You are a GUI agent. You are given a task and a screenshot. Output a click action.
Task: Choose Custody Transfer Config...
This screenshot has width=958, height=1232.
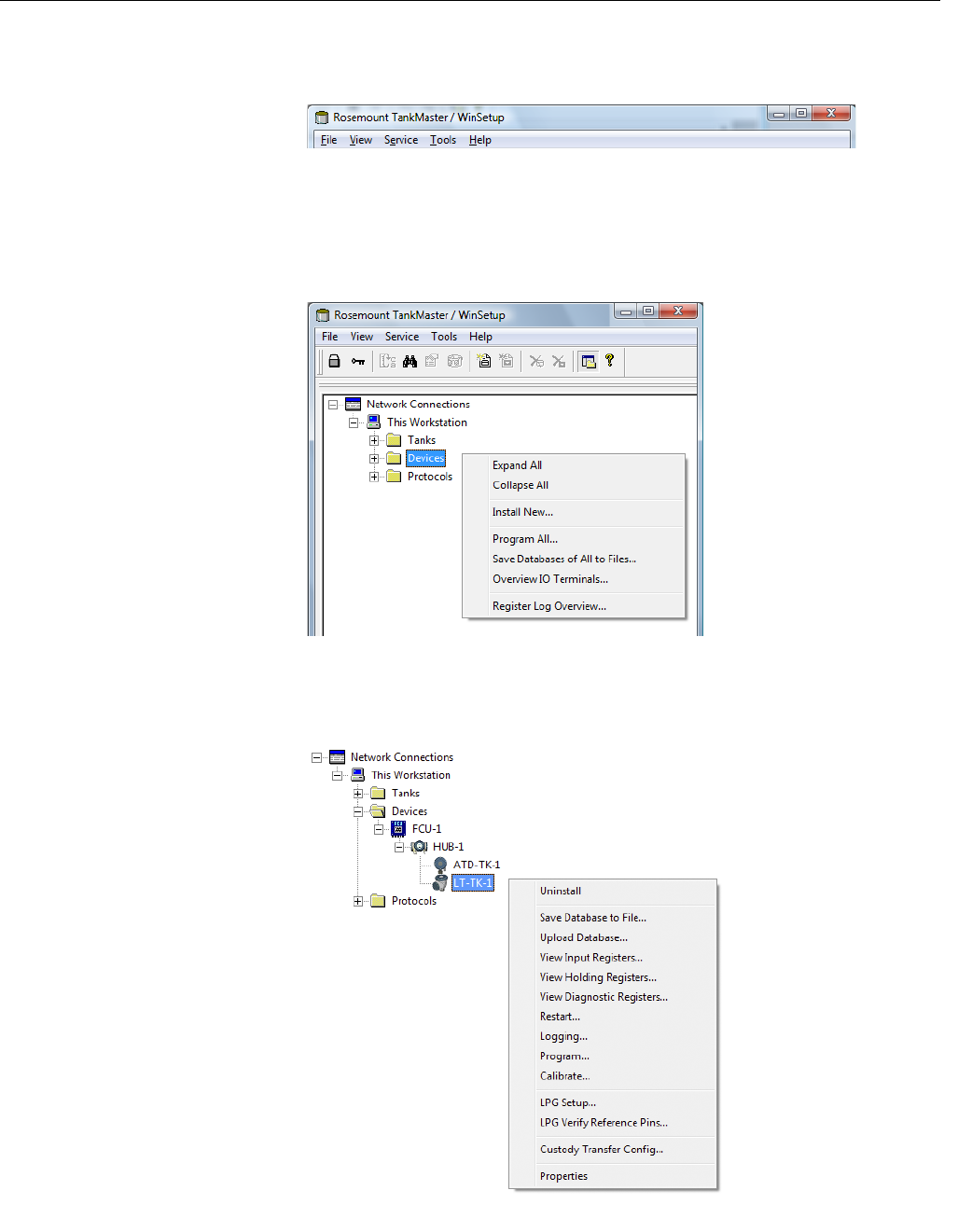point(613,1150)
